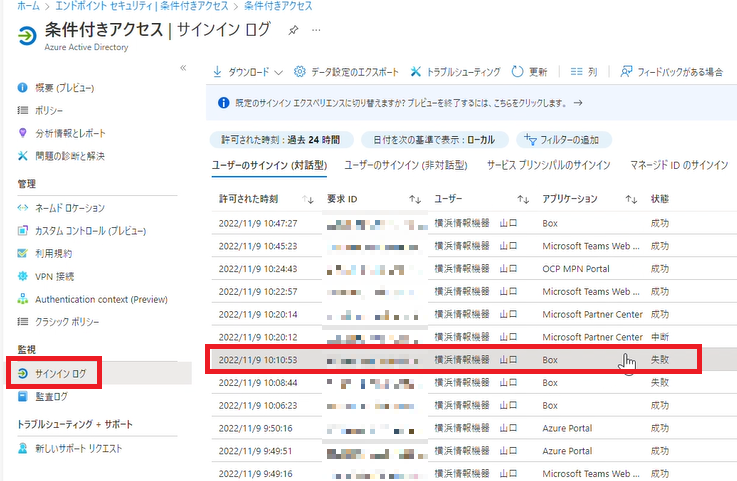This screenshot has height=481, width=737.
Task: Sort by the 要求 ID column arrows
Action: (415, 200)
